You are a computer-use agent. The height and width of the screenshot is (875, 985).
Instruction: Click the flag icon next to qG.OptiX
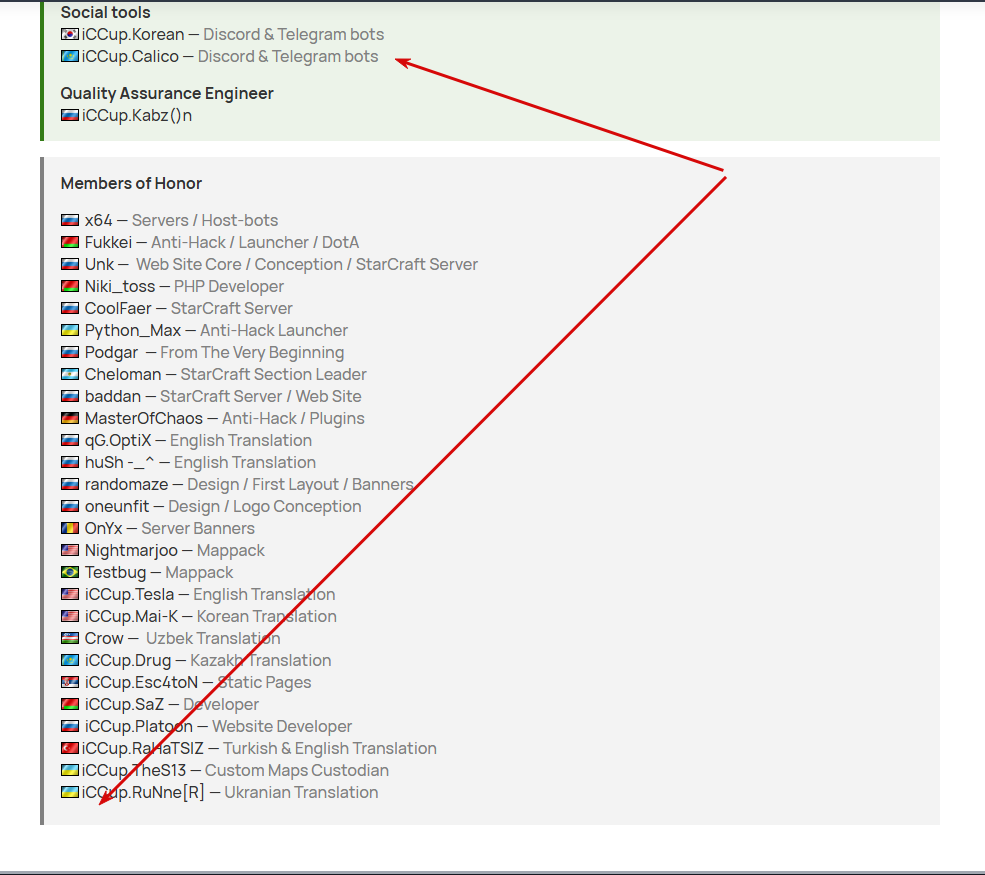tap(70, 440)
